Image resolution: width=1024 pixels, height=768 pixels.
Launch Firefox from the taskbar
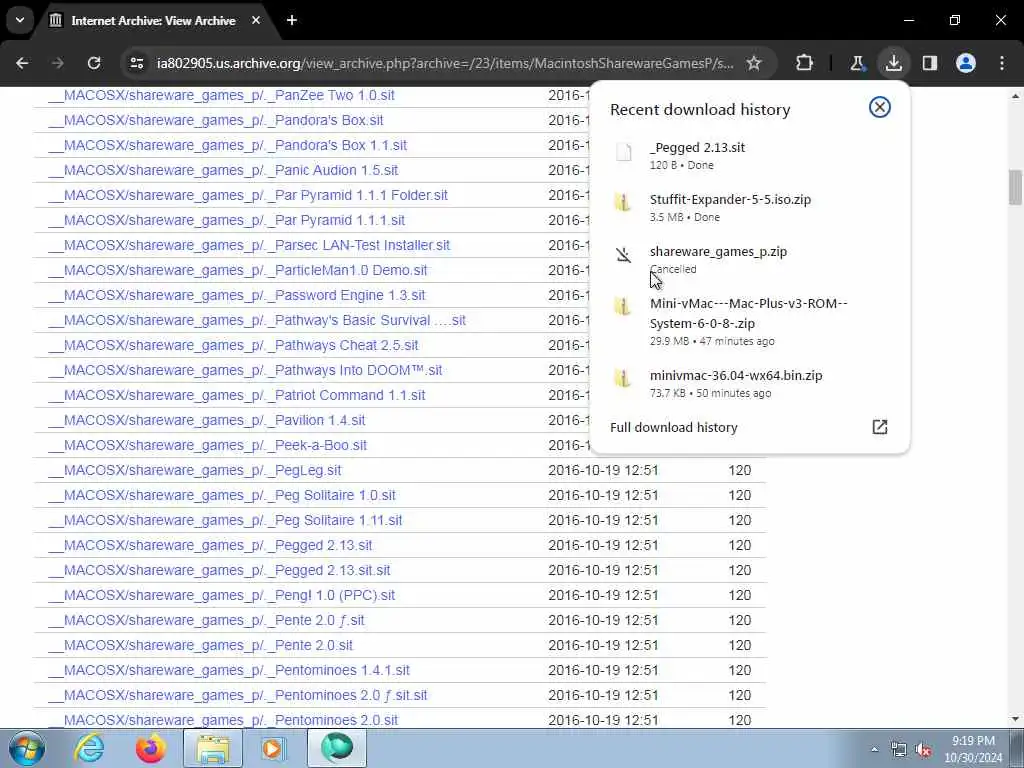tap(151, 748)
